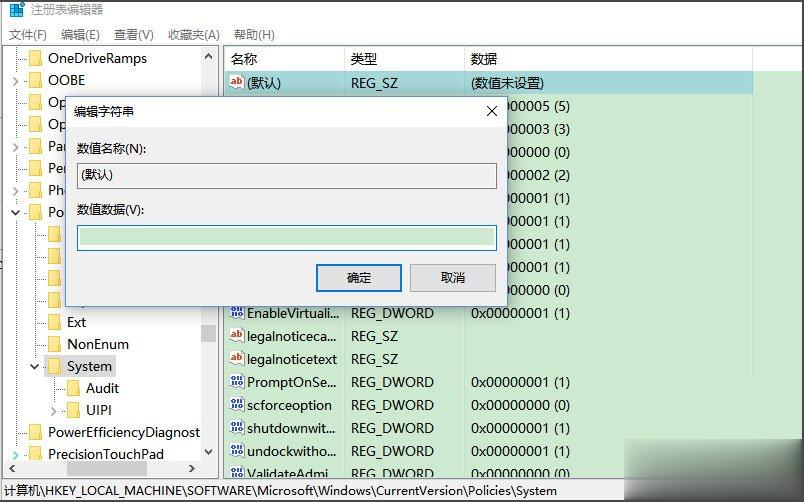This screenshot has height=502, width=804.
Task: Click the legalnoticetext string value icon
Action: tap(236, 358)
